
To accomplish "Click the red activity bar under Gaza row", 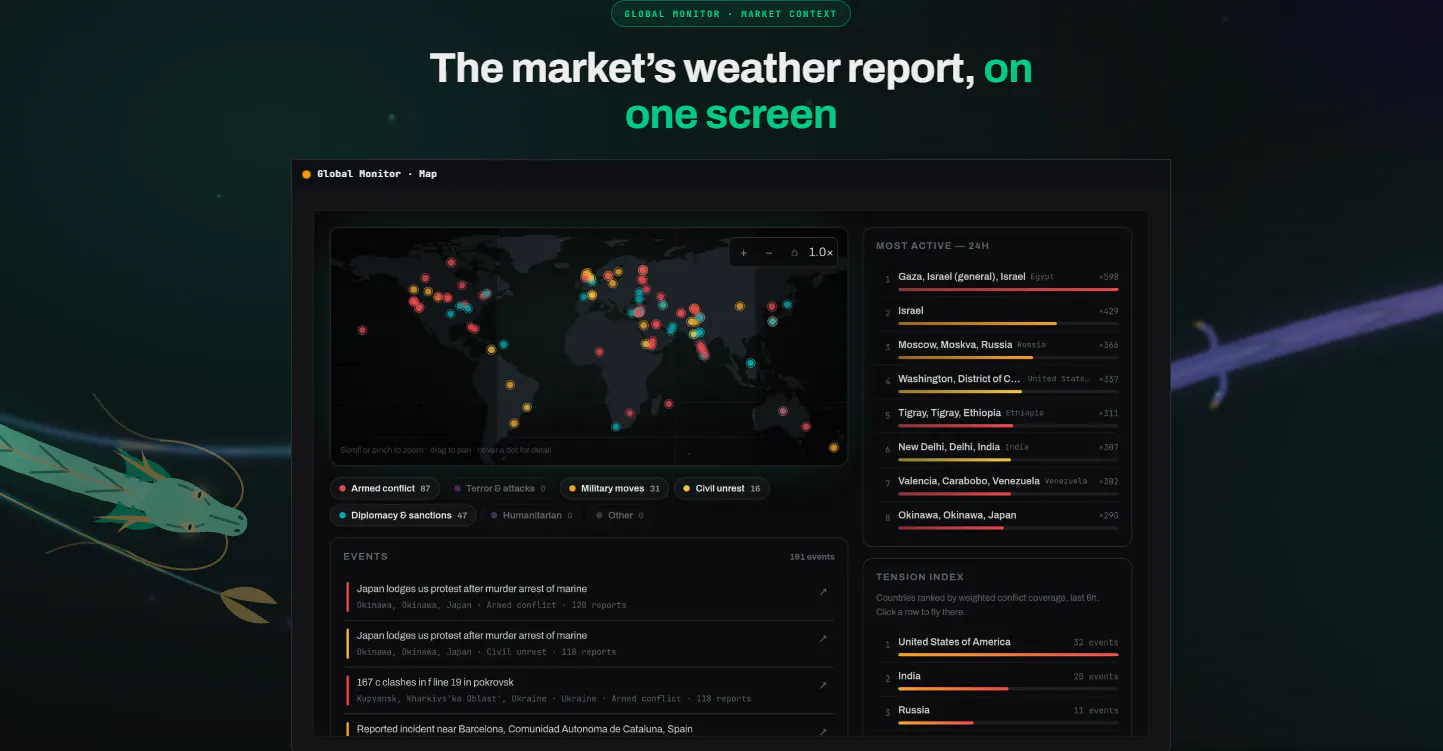I will coord(1008,290).
